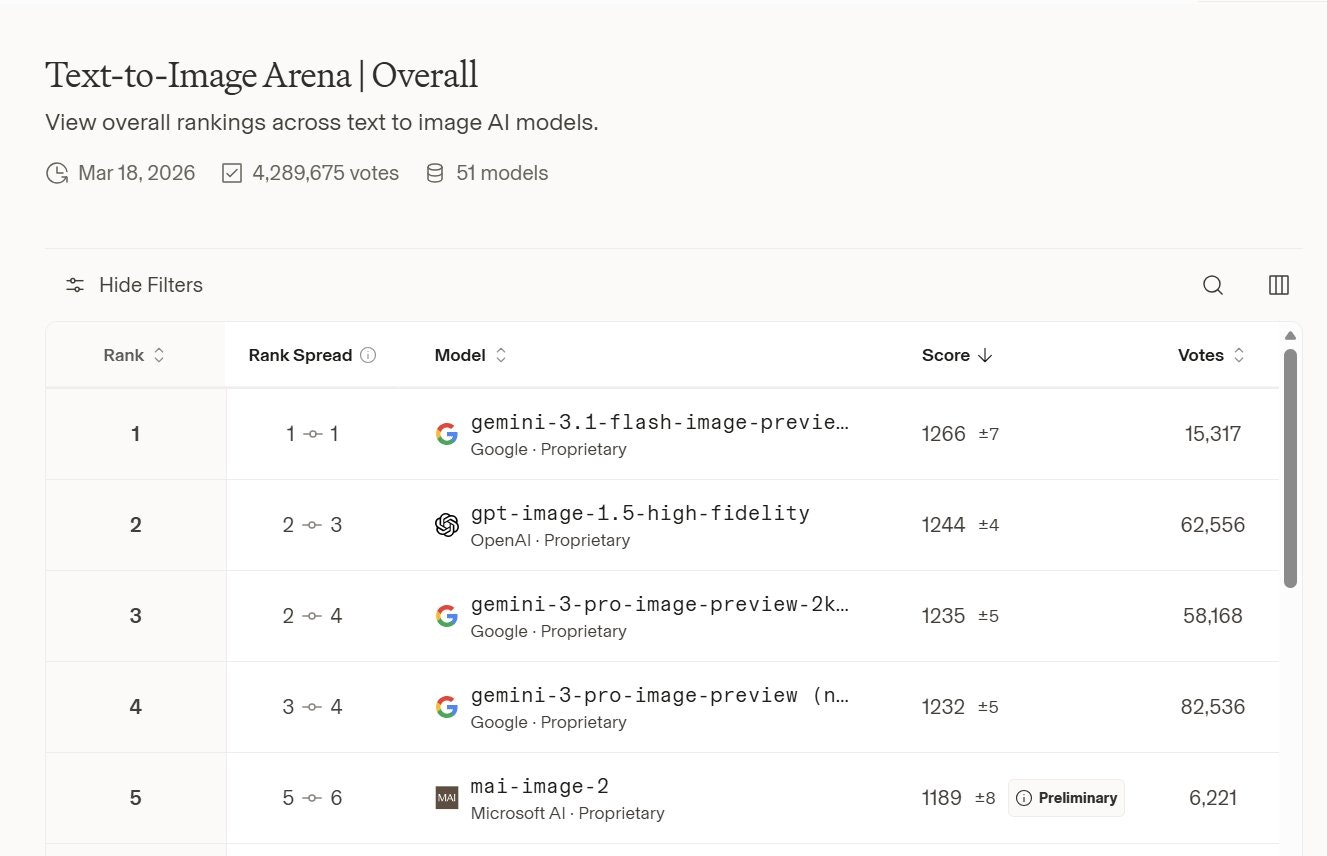
Task: Click the Rank Spread info icon
Action: 368,355
